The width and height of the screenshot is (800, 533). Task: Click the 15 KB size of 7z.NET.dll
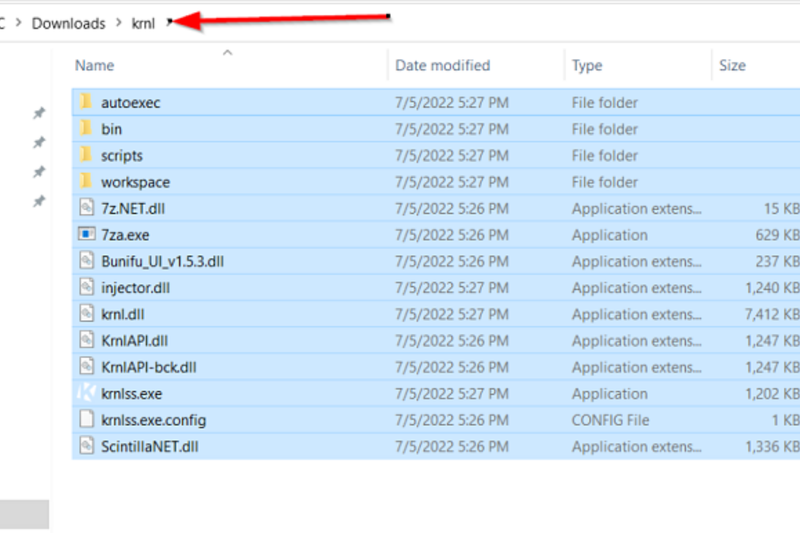(782, 209)
